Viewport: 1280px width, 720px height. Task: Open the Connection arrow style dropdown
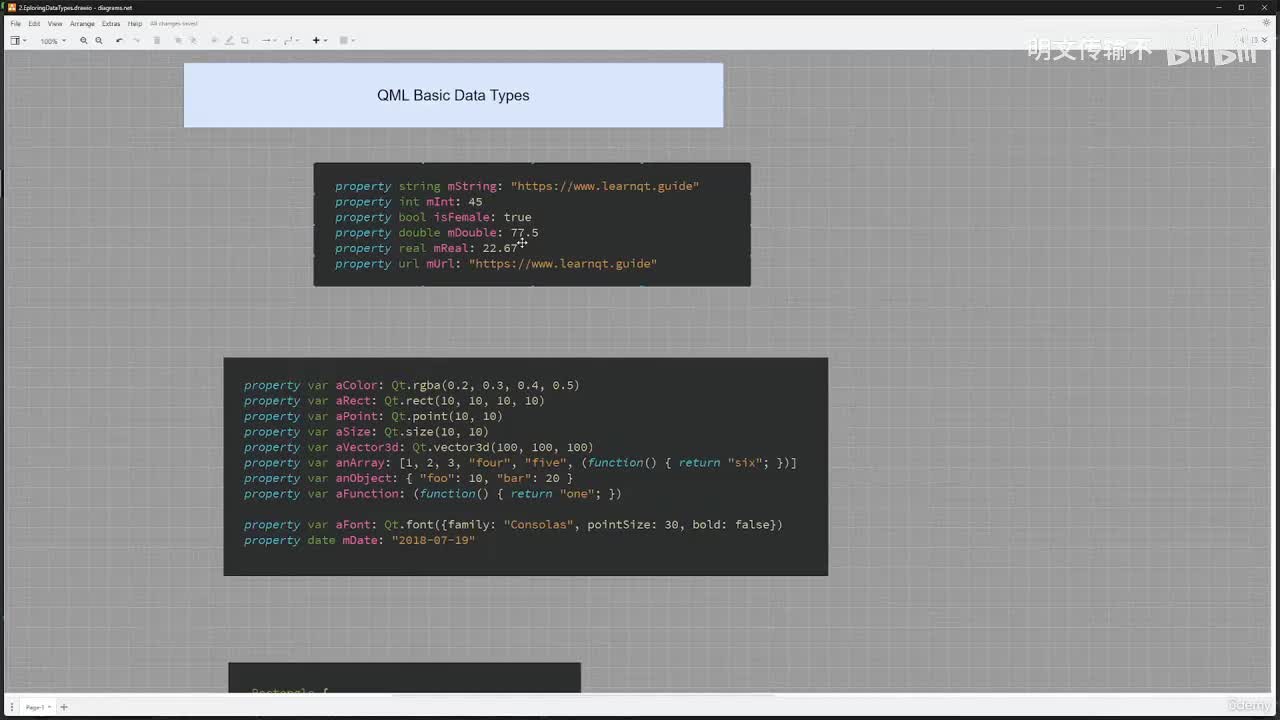point(268,41)
